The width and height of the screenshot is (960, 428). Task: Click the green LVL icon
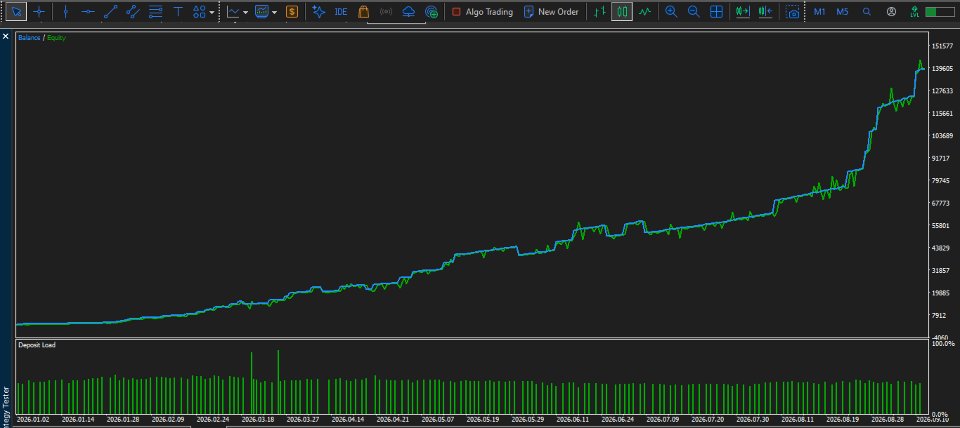(915, 12)
